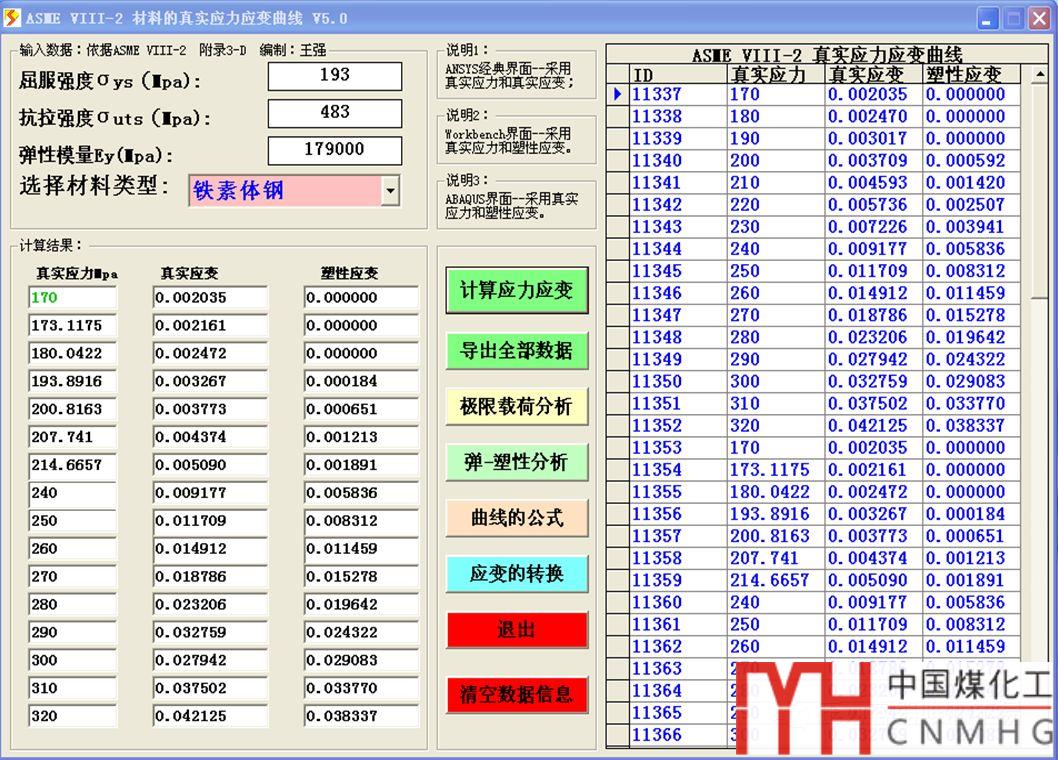Screen dimensions: 1058x760
Task: Select 弹-塑性分析 button
Action: [516, 462]
